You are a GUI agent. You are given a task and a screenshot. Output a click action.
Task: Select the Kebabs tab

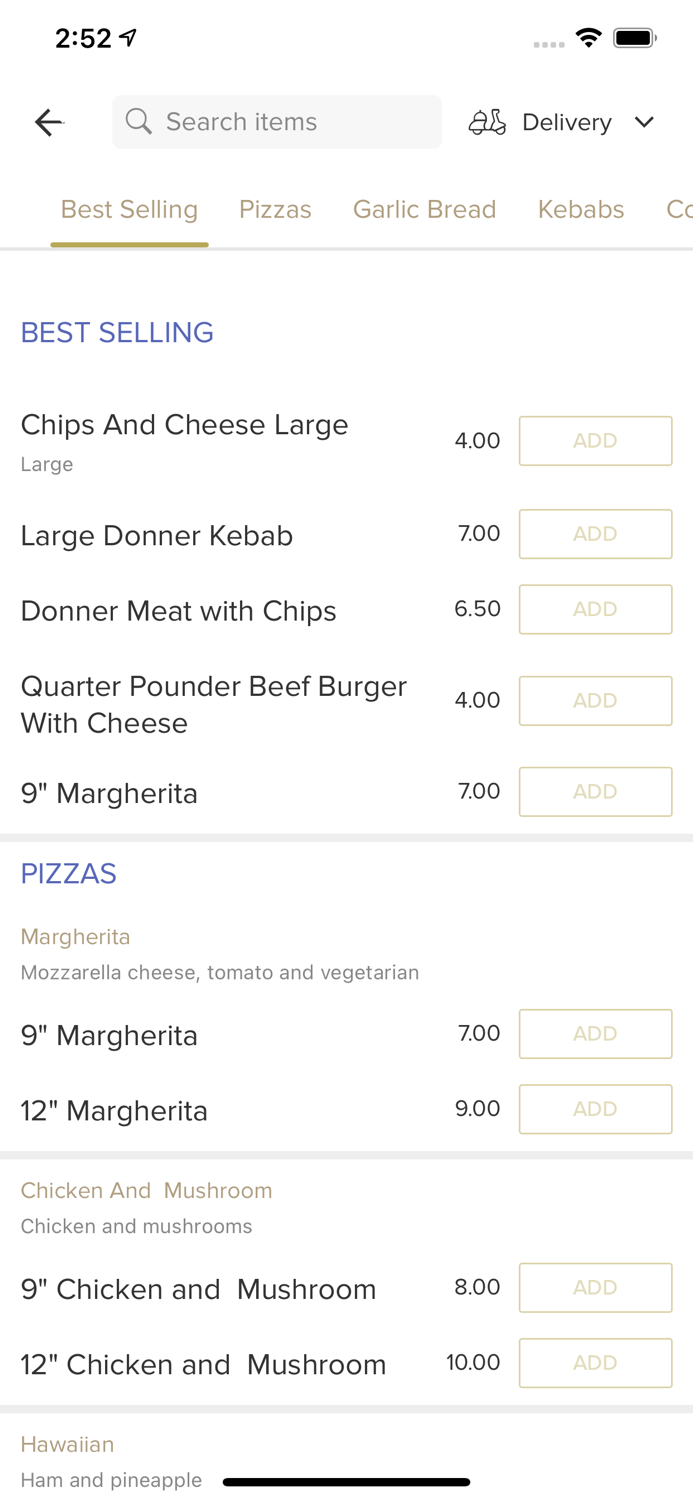[x=581, y=209]
